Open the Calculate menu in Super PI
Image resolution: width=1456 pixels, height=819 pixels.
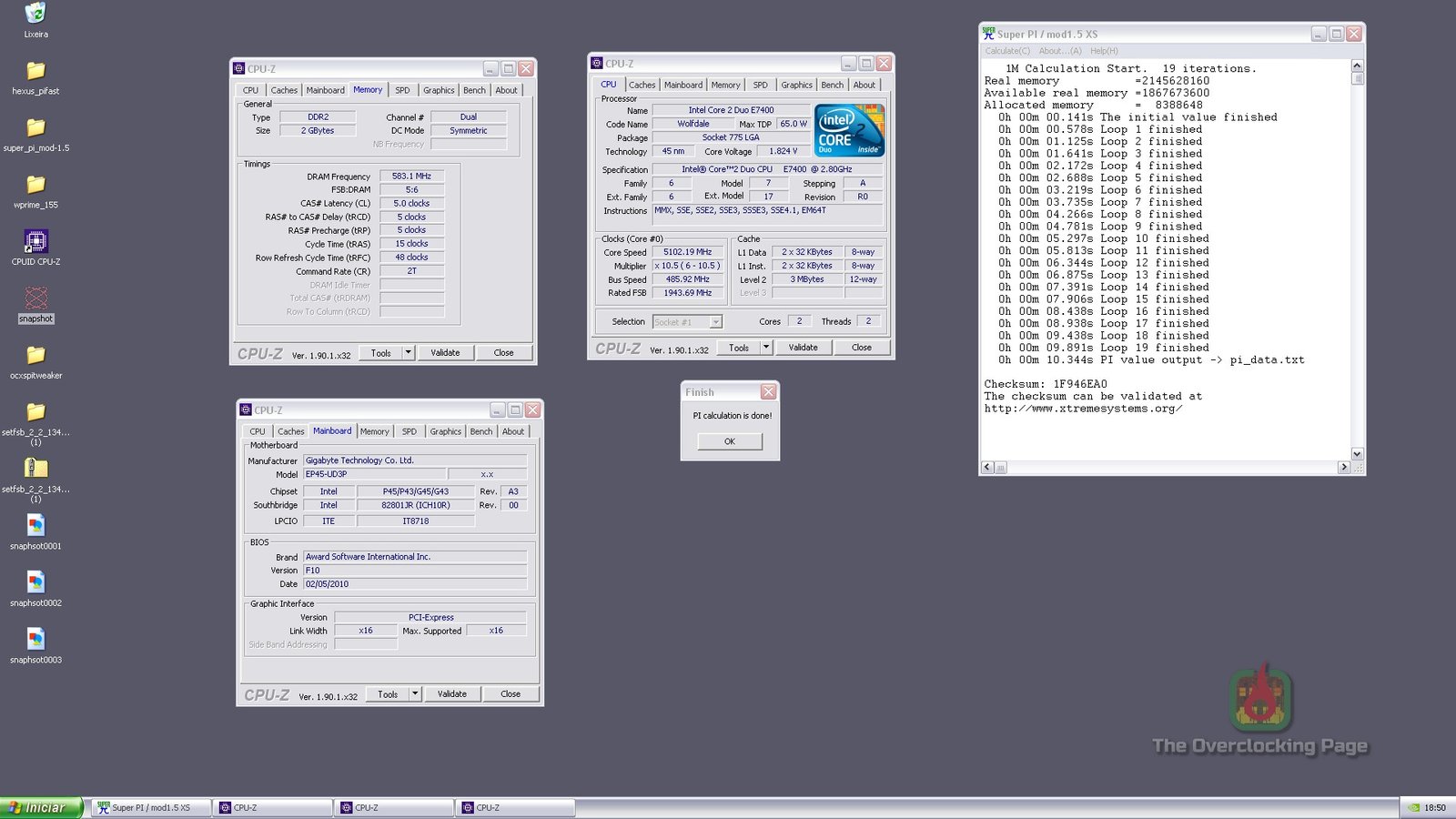point(1007,51)
